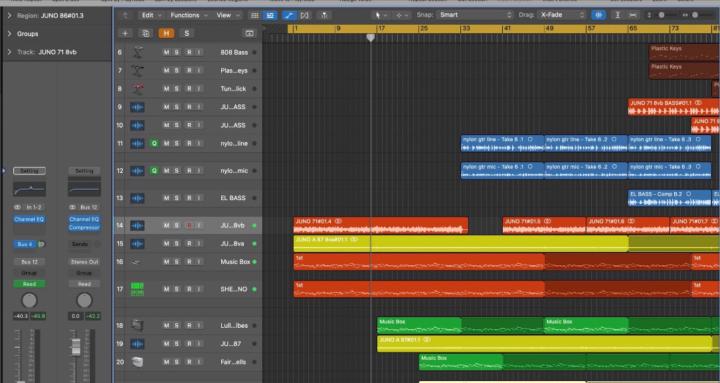The image size is (720, 383).
Task: Click the duplicate track icon
Action: [x=146, y=34]
